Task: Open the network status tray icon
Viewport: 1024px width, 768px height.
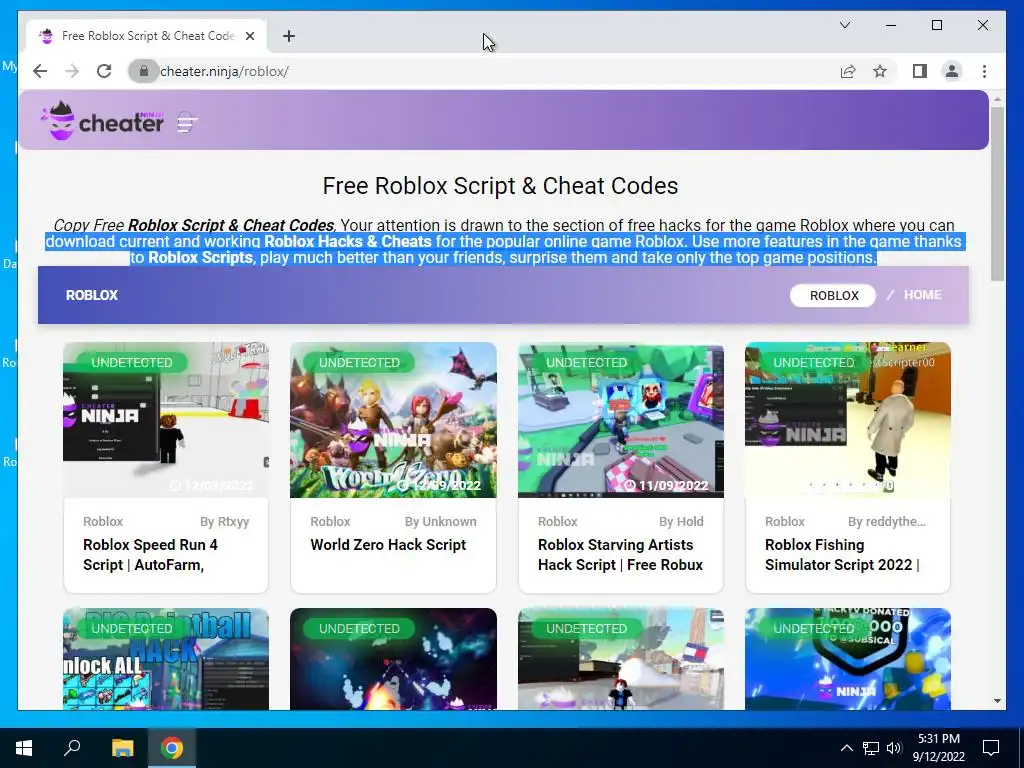Action: point(871,748)
